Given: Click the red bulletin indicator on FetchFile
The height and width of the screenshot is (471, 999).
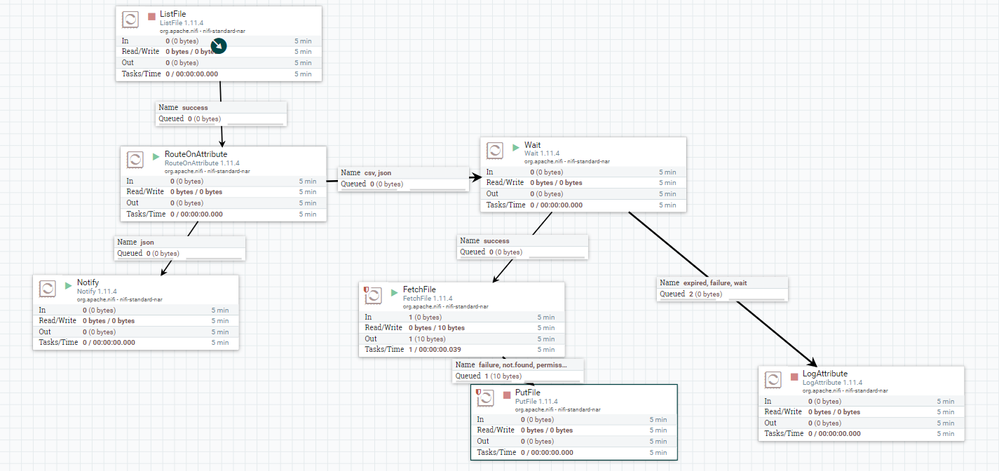Looking at the screenshot, I should [x=366, y=290].
